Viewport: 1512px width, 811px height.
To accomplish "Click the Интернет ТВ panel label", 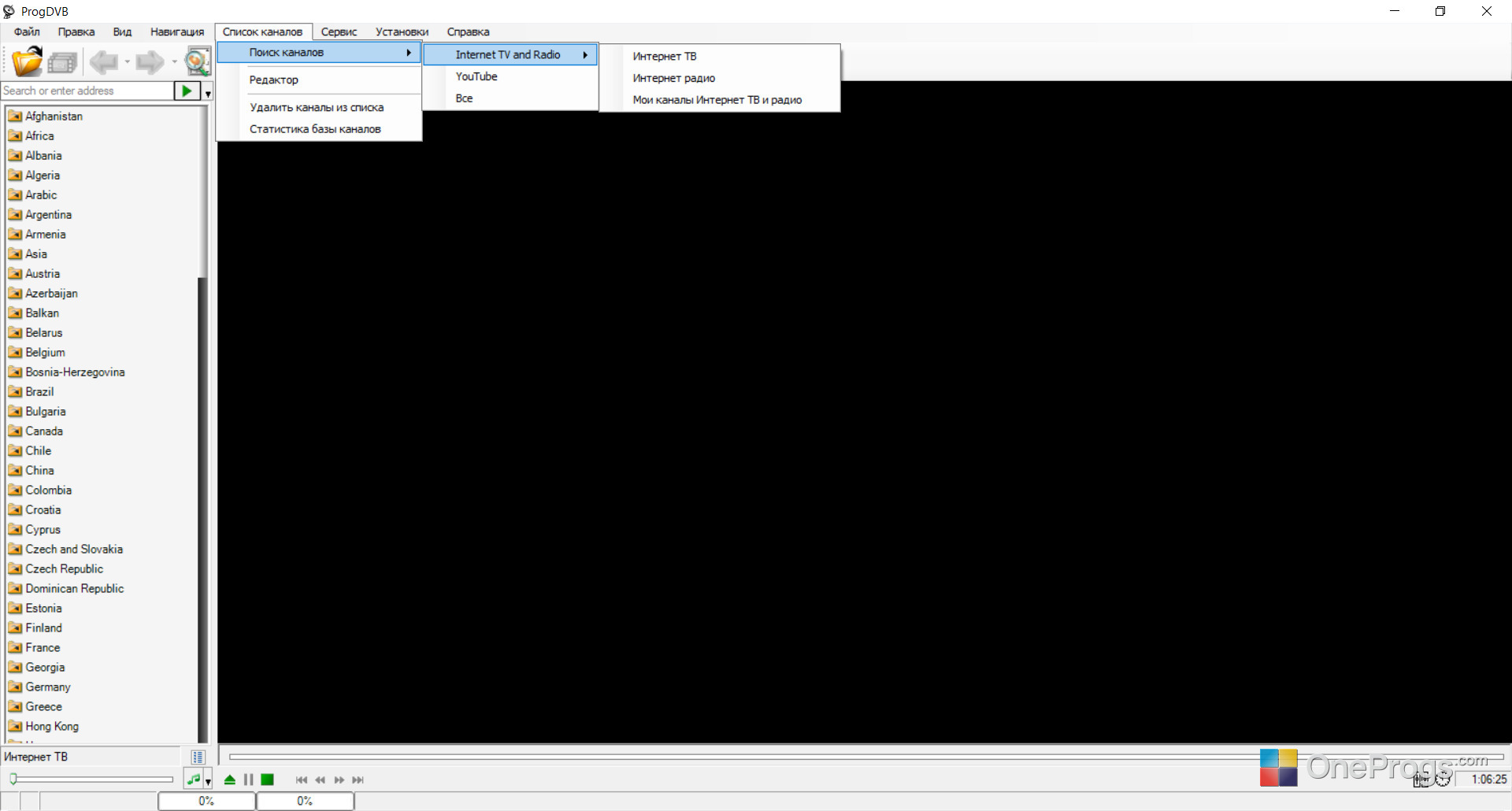I will pos(36,757).
